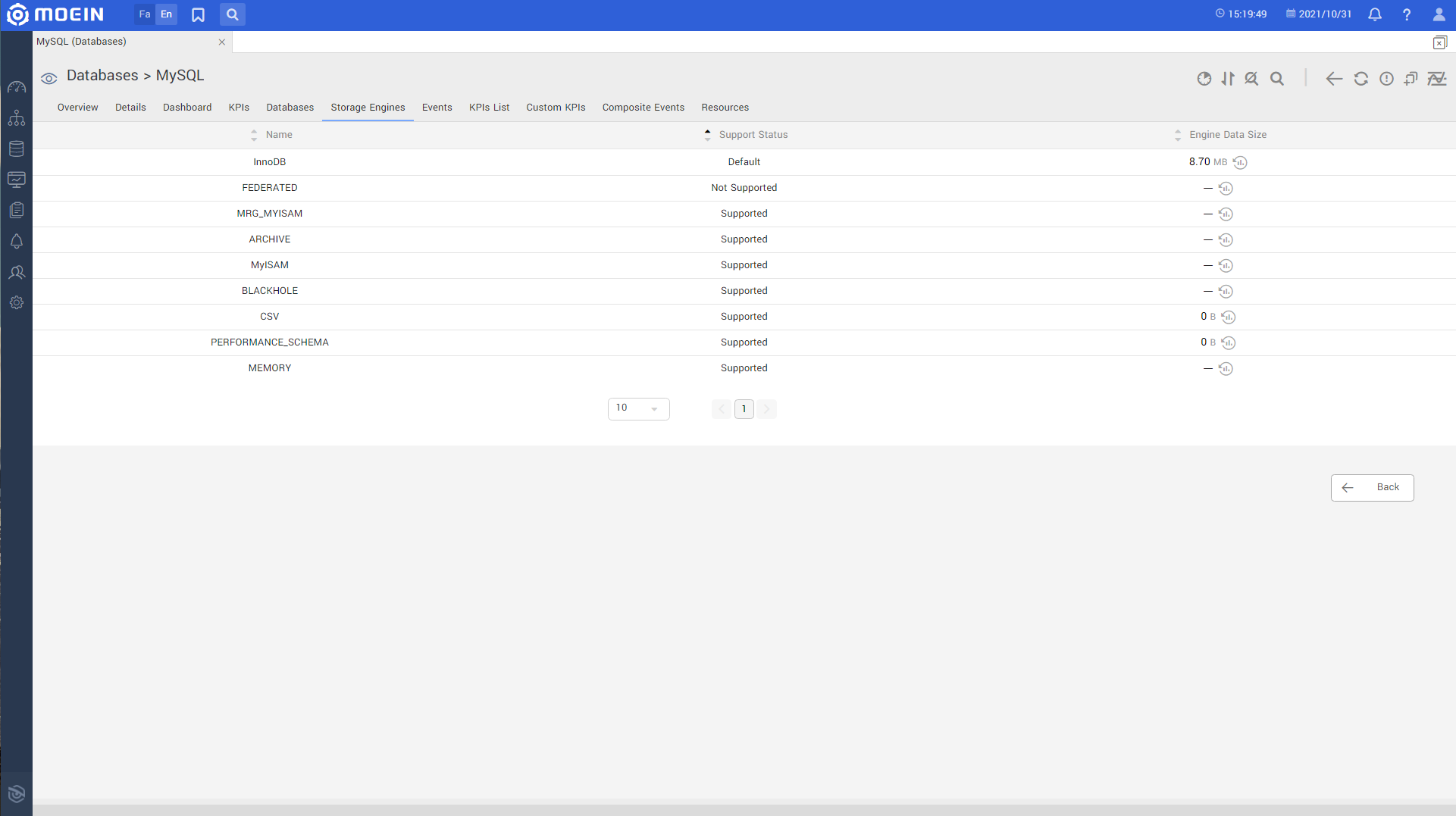The image size is (1456, 816).
Task: Switch language to Fa
Action: (145, 14)
